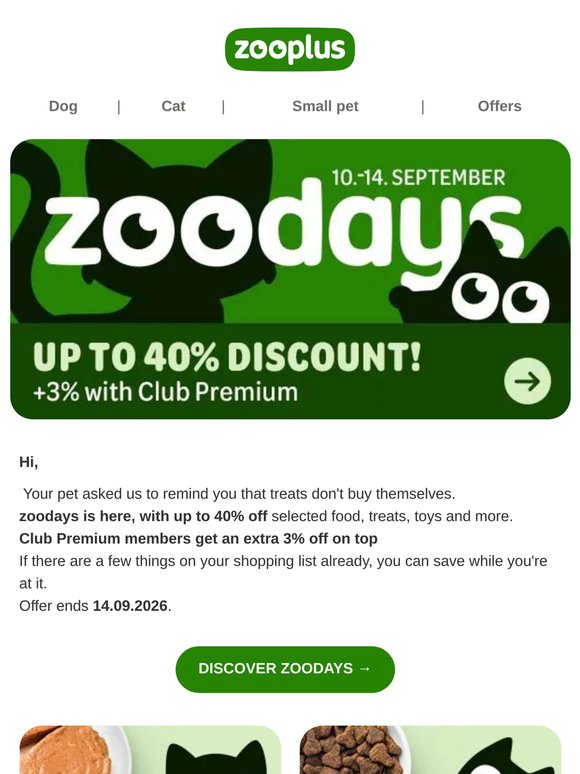Screen dimensions: 580x774
Task: Click the DISCOVER ZOODAYS button
Action: pyautogui.click(x=285, y=669)
